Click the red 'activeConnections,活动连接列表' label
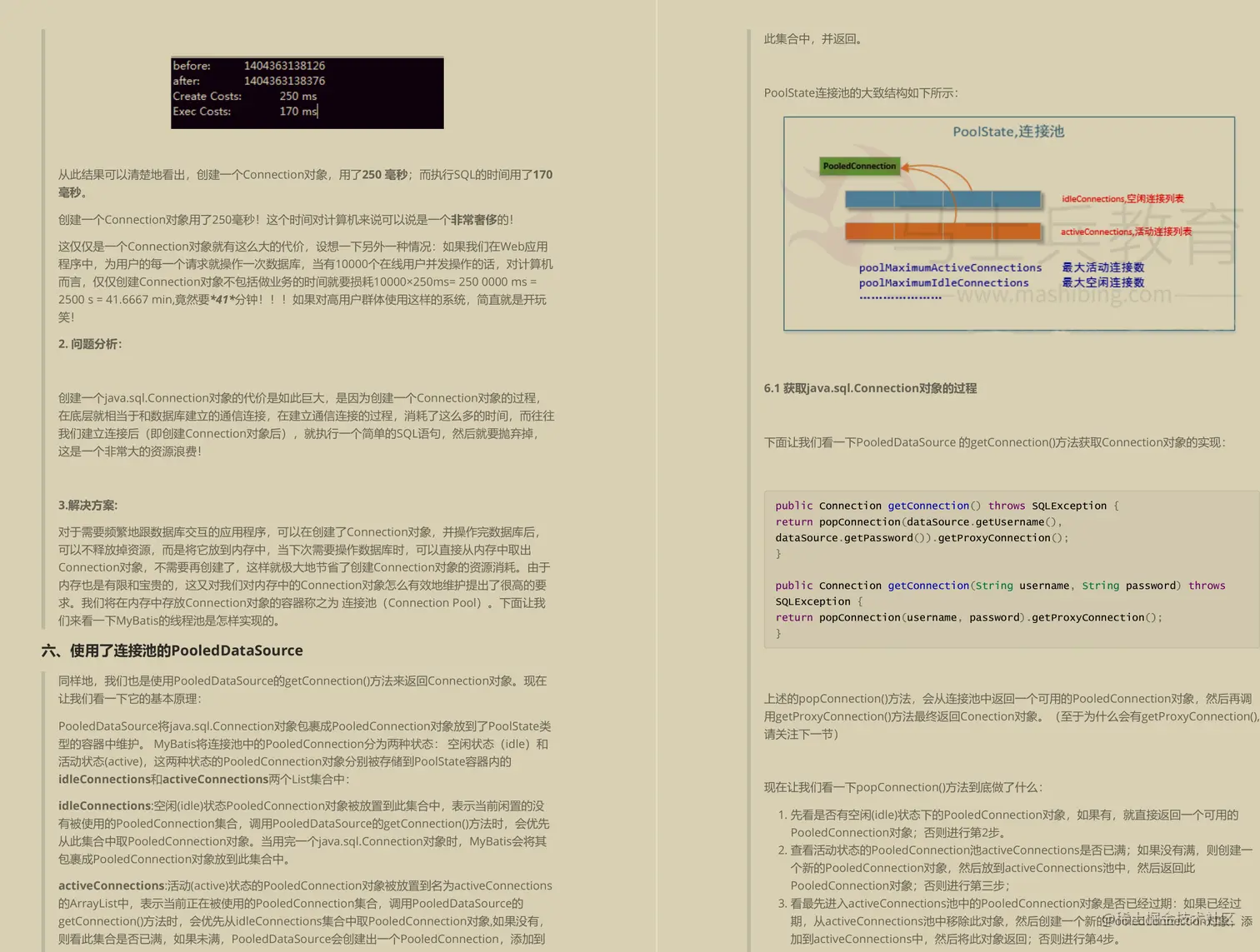The image size is (1260, 952). [x=1126, y=232]
